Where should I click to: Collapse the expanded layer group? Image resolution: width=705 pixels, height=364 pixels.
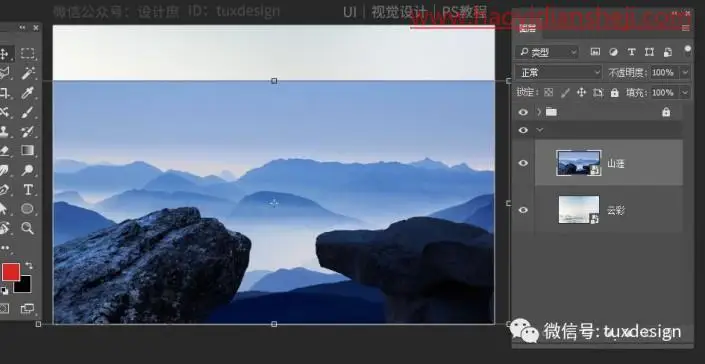point(540,130)
